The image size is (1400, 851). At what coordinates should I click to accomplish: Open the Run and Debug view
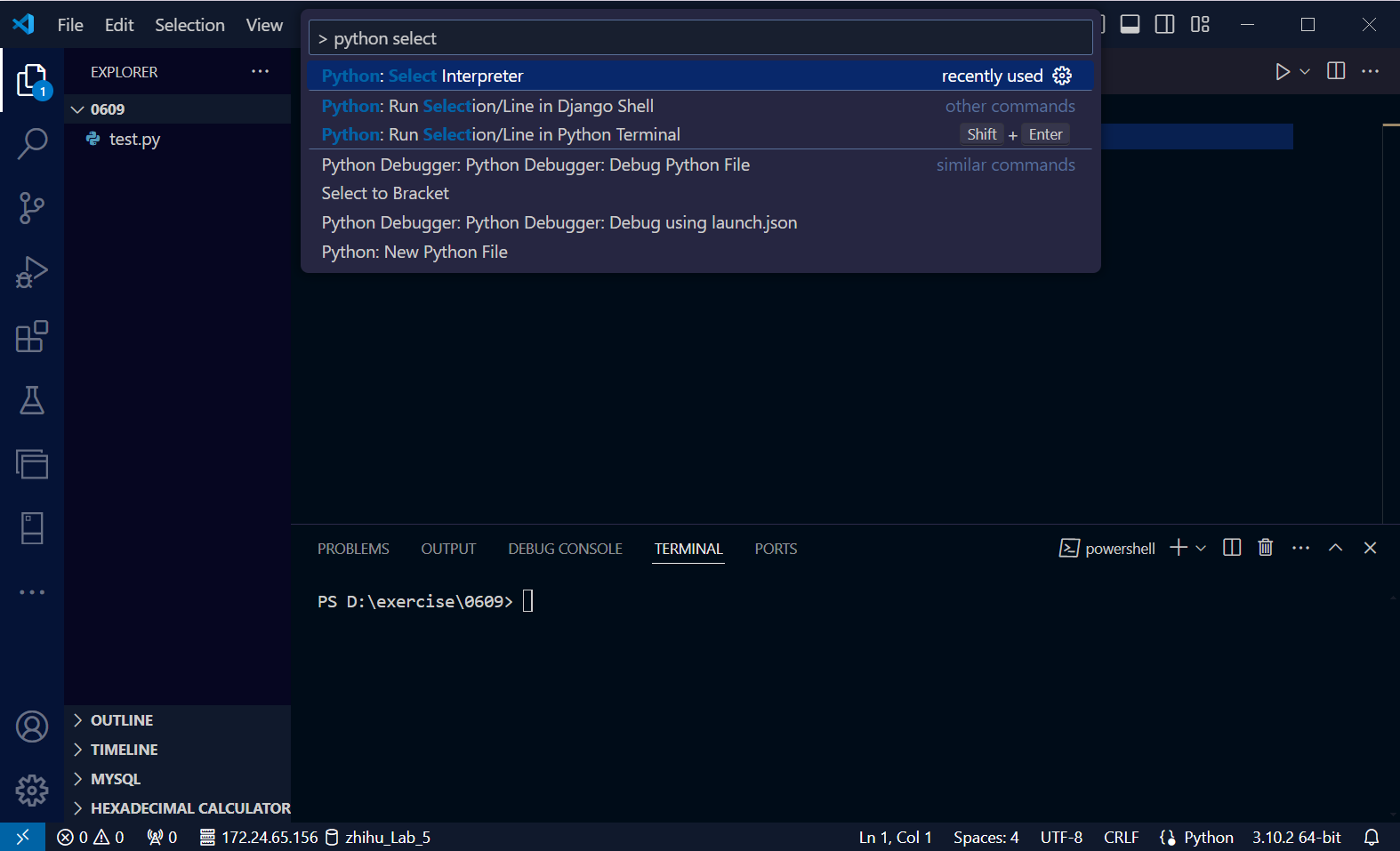pos(32,272)
